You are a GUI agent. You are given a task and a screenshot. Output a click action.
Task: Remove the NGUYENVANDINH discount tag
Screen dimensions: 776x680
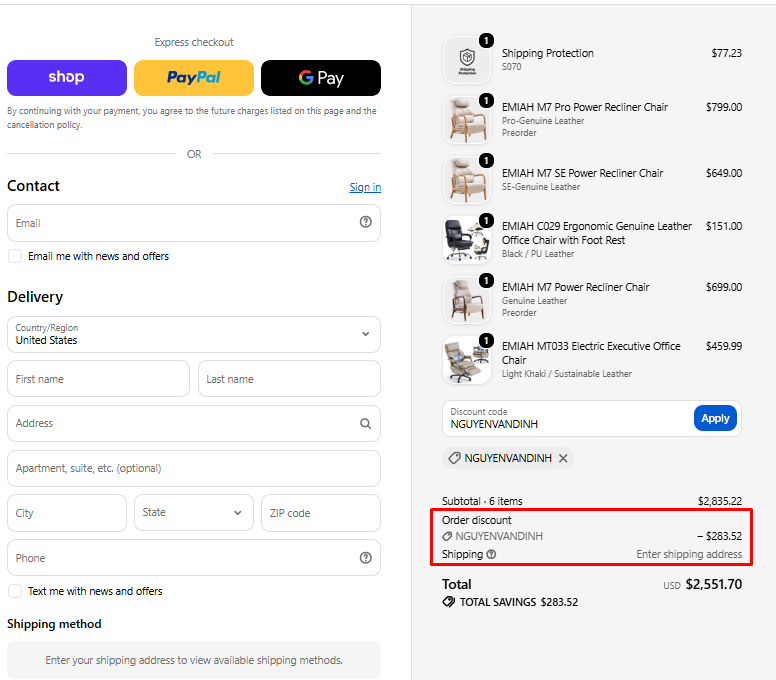[x=563, y=458]
